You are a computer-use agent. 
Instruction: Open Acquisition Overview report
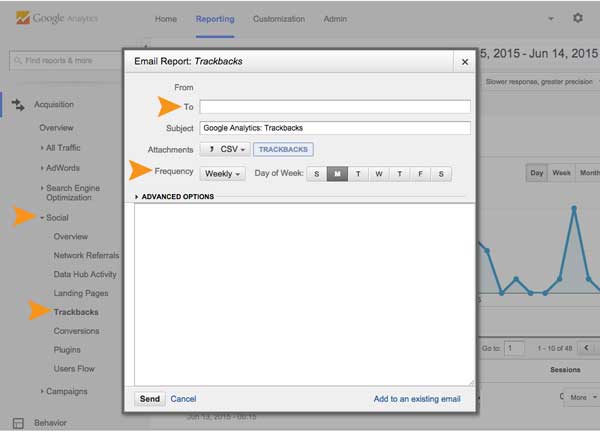(x=56, y=128)
